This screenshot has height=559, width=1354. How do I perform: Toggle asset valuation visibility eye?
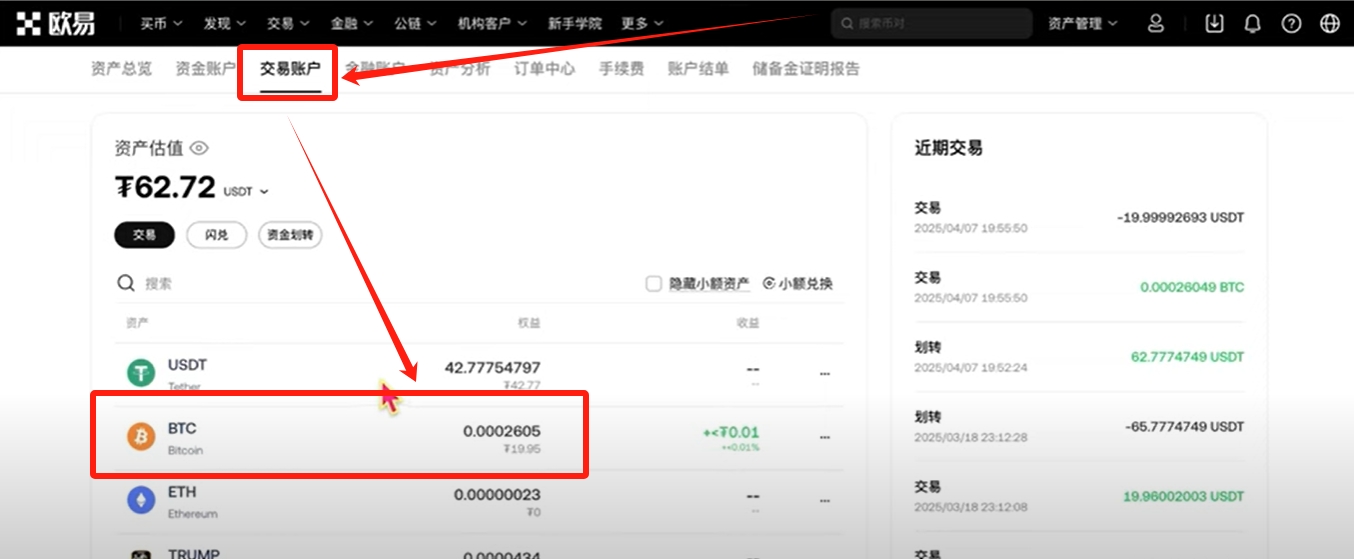coord(199,148)
